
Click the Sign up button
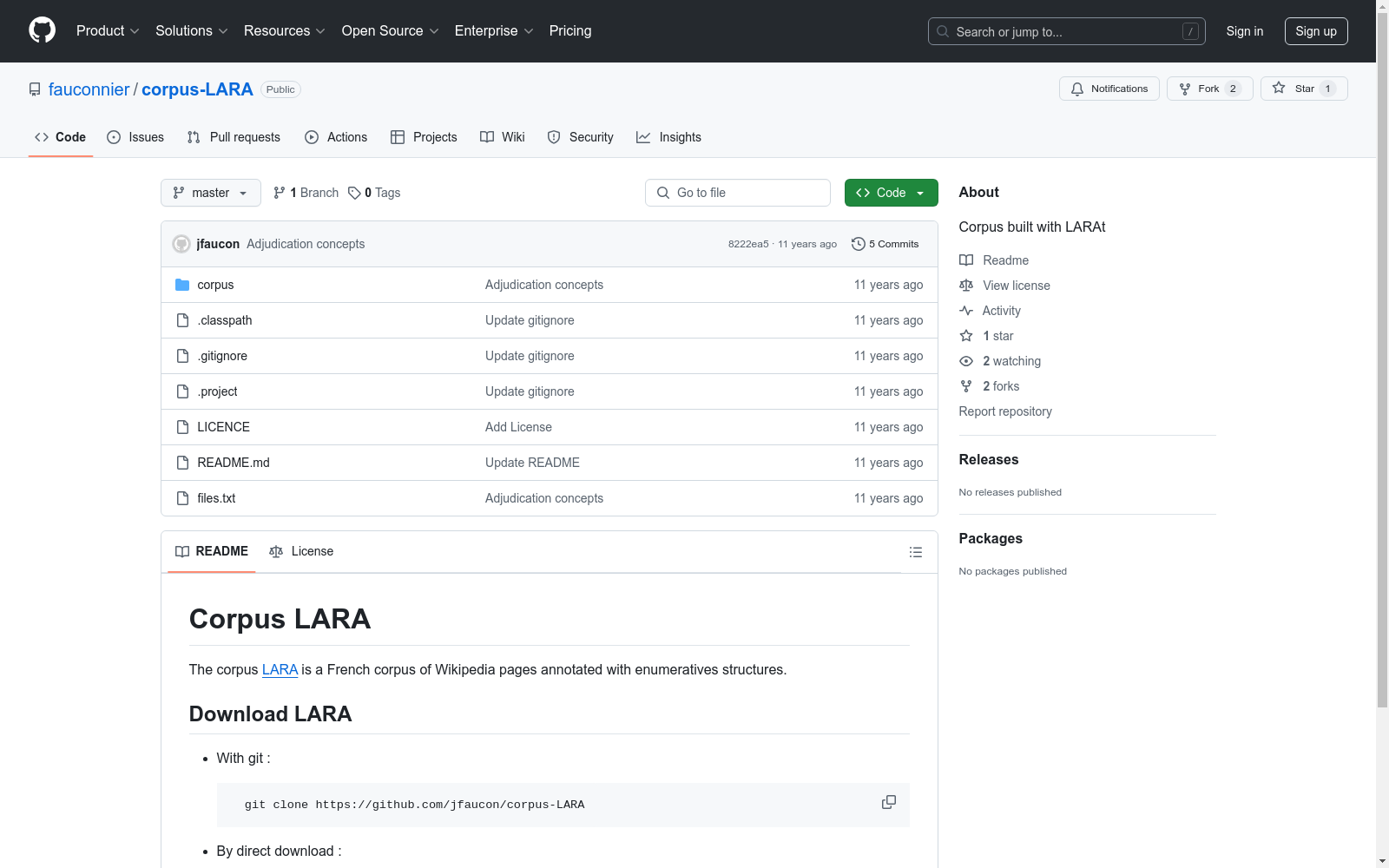(x=1316, y=31)
